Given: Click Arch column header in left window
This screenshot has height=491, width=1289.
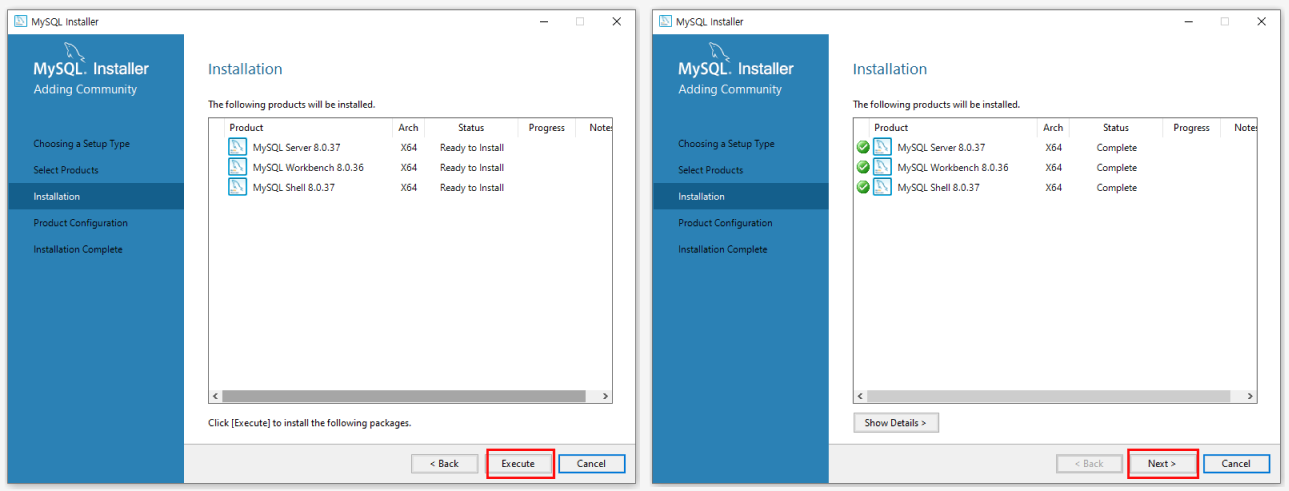Looking at the screenshot, I should pyautogui.click(x=409, y=128).
